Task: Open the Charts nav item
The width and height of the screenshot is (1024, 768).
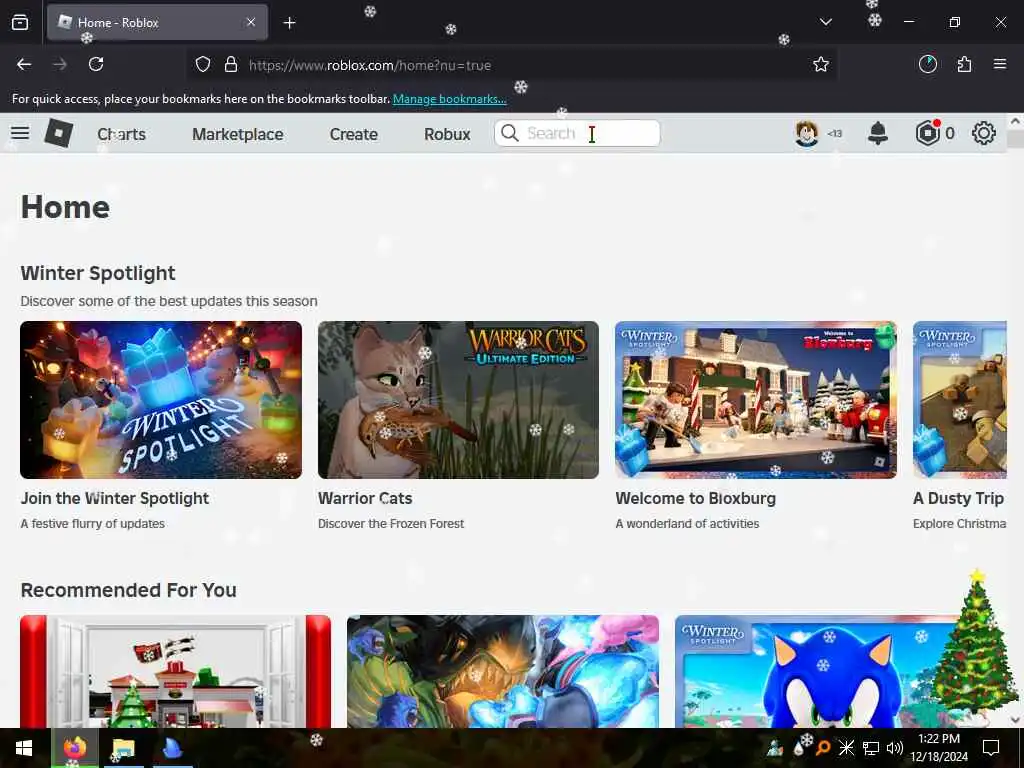Action: click(x=121, y=134)
